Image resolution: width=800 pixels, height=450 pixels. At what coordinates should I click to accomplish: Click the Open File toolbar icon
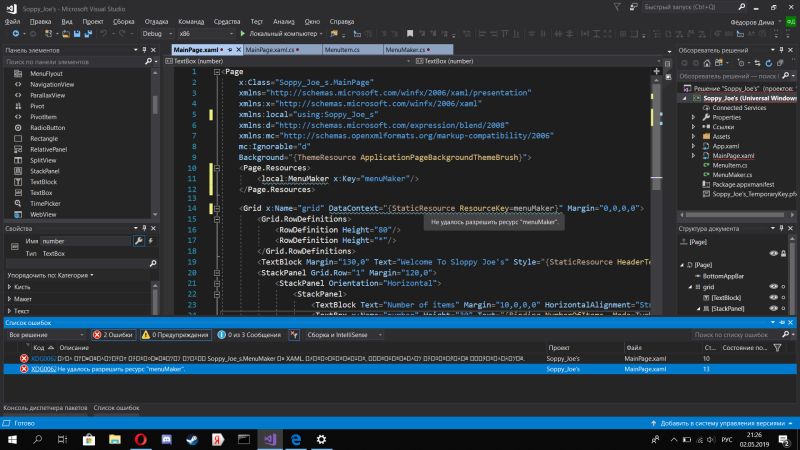pyautogui.click(x=66, y=34)
